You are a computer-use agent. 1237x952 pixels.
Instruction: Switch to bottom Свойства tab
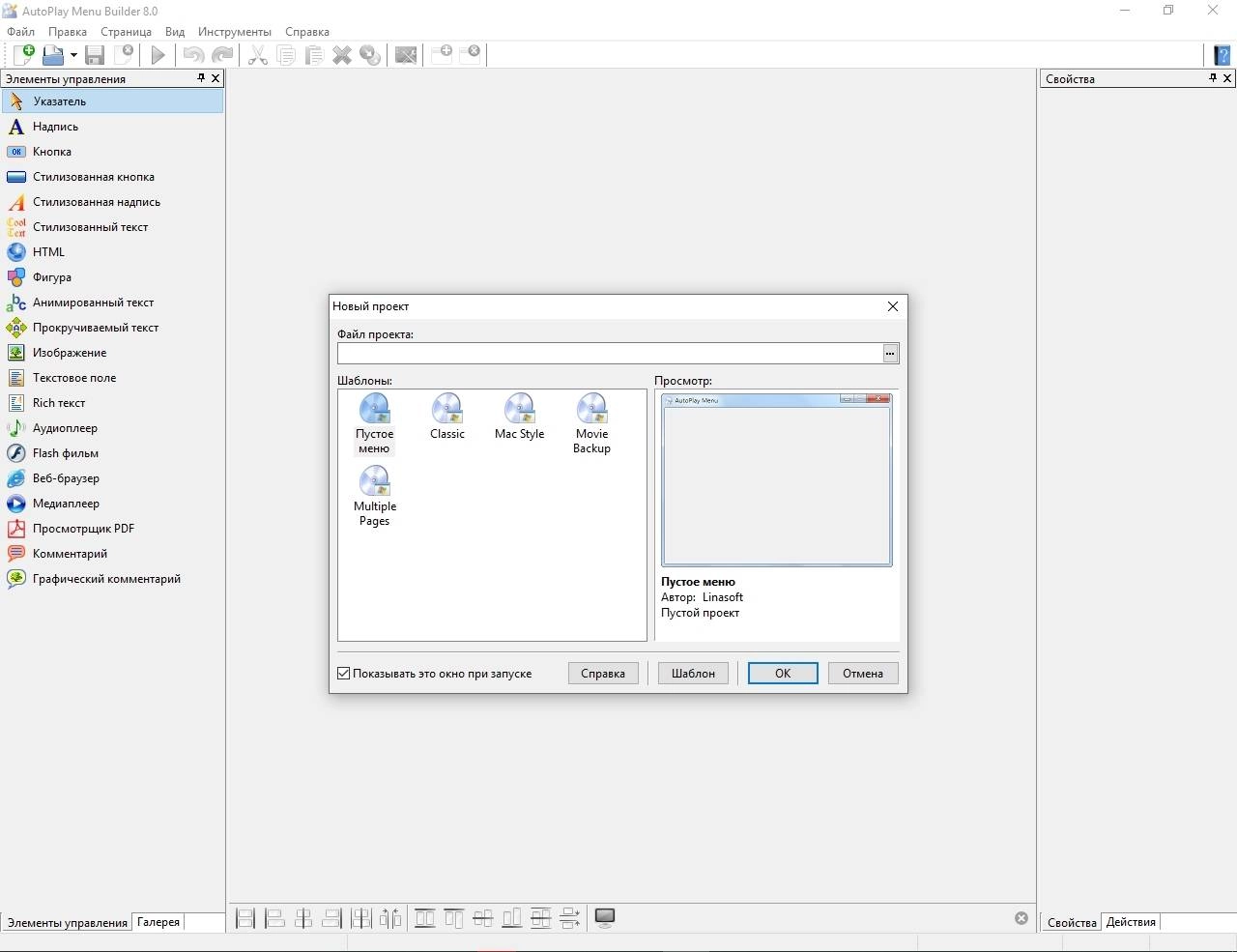pyautogui.click(x=1072, y=922)
